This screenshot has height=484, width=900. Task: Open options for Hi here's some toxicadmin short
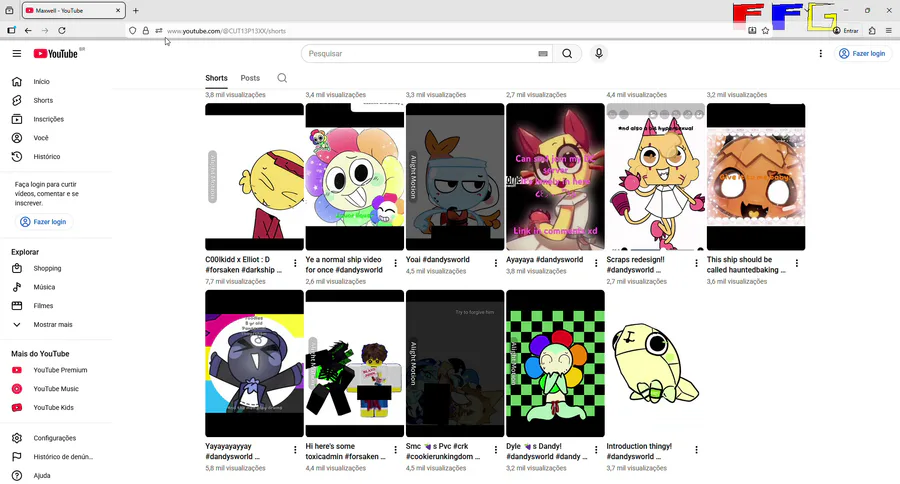[x=395, y=450]
